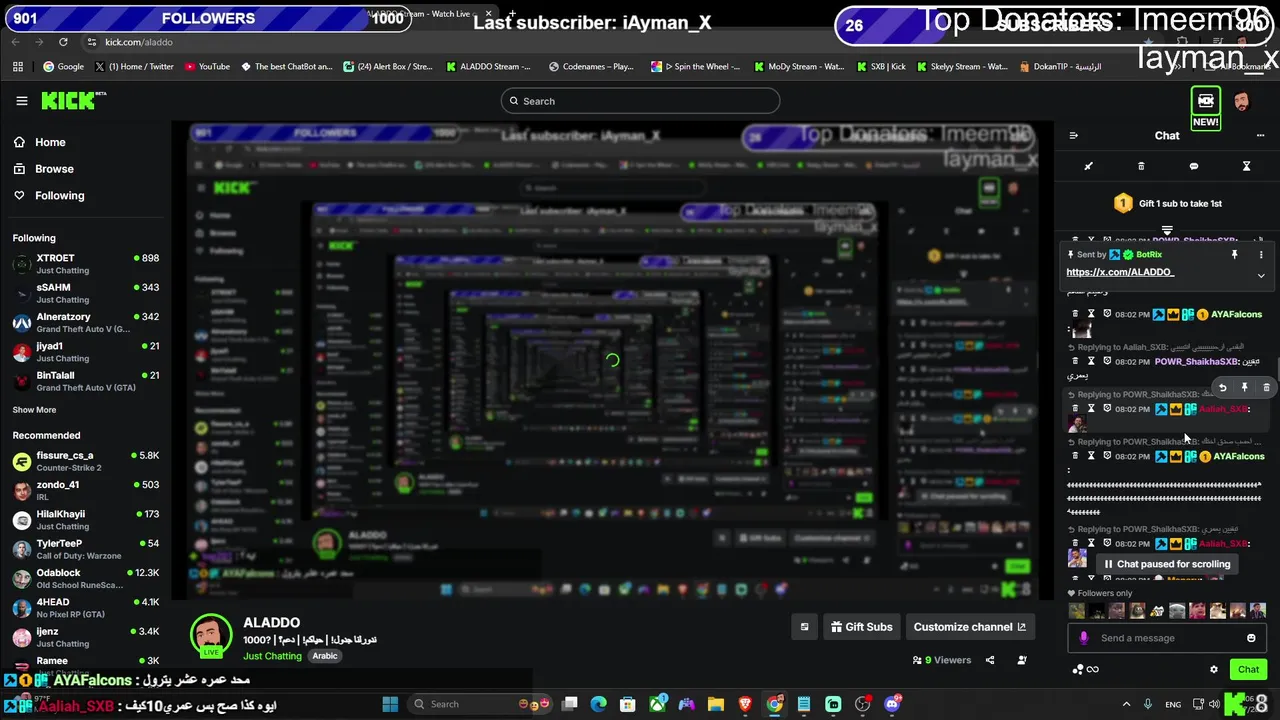
Task: Delete the POWR_ShaikhaSXB chat message
Action: coord(1075,361)
